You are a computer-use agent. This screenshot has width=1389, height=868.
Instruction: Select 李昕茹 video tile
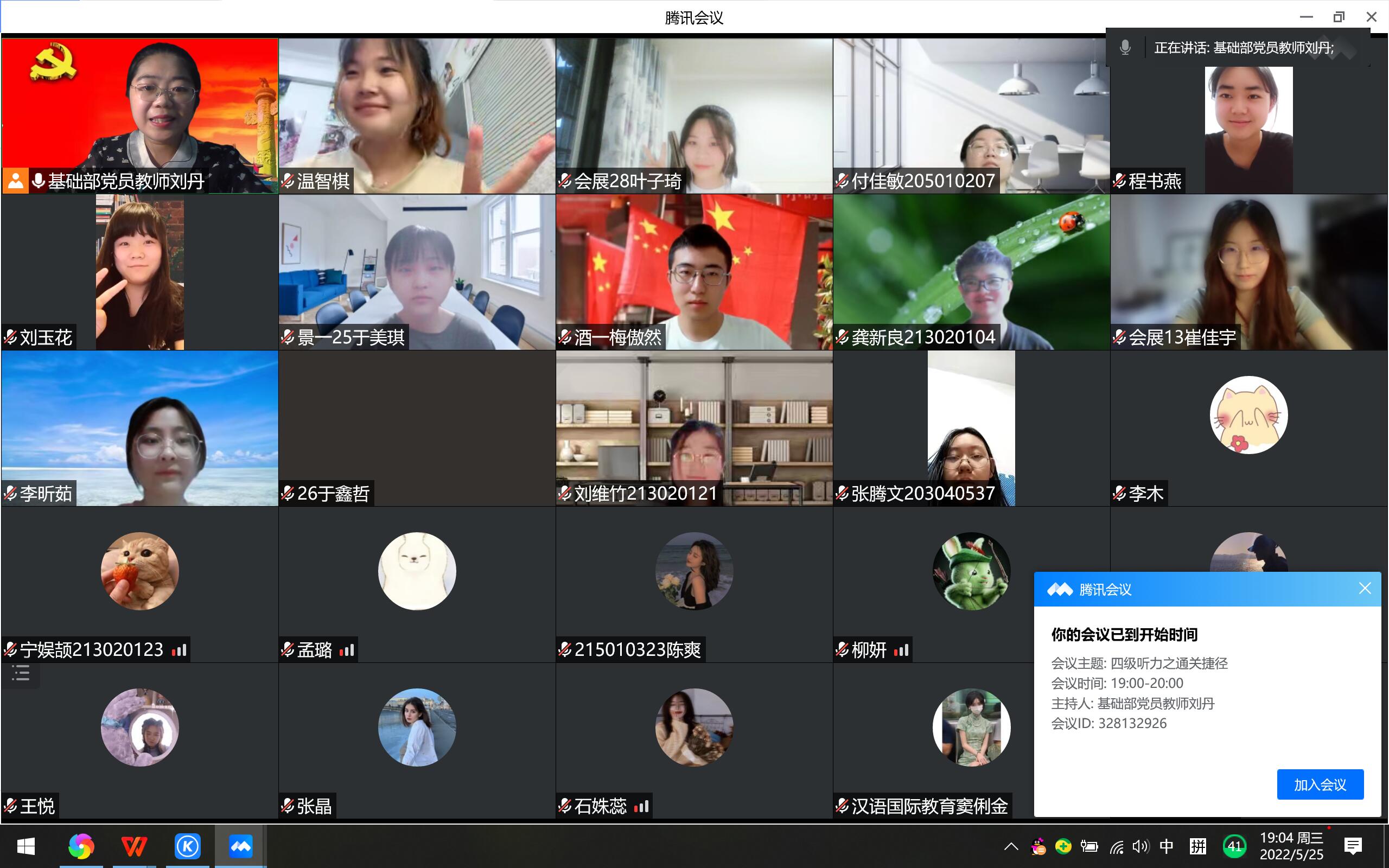coord(139,428)
